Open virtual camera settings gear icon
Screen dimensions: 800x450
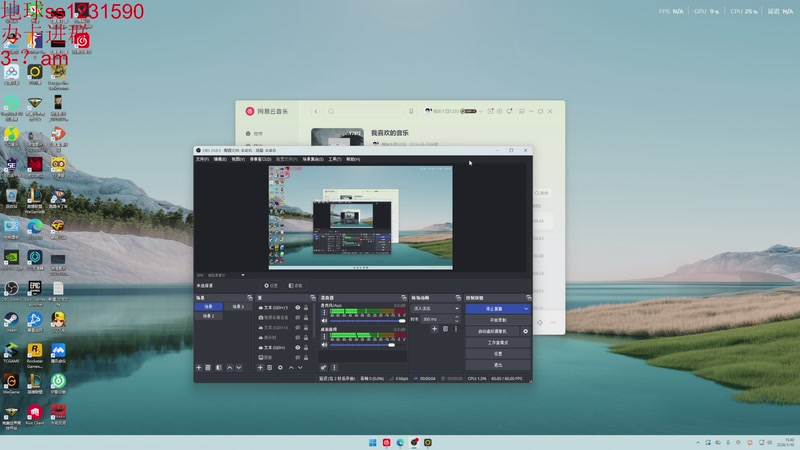(x=526, y=330)
